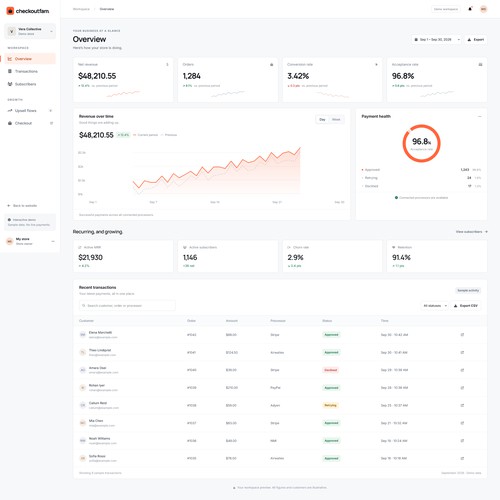Screen dimensions: 500x500
Task: Click the 96.8% acceptance donut ring
Action: point(421,143)
